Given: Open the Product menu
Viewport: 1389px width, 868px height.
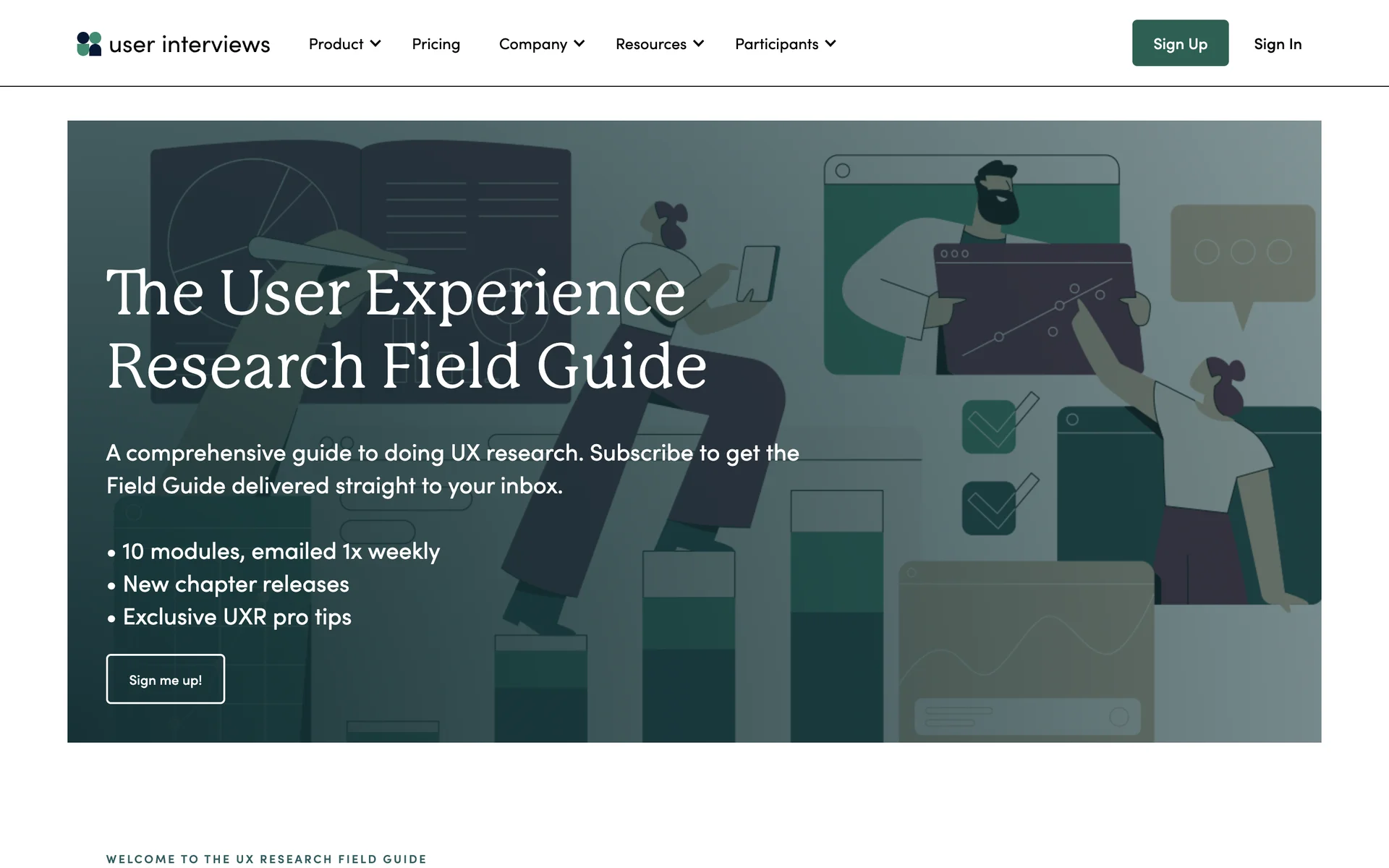Looking at the screenshot, I should pos(336,44).
